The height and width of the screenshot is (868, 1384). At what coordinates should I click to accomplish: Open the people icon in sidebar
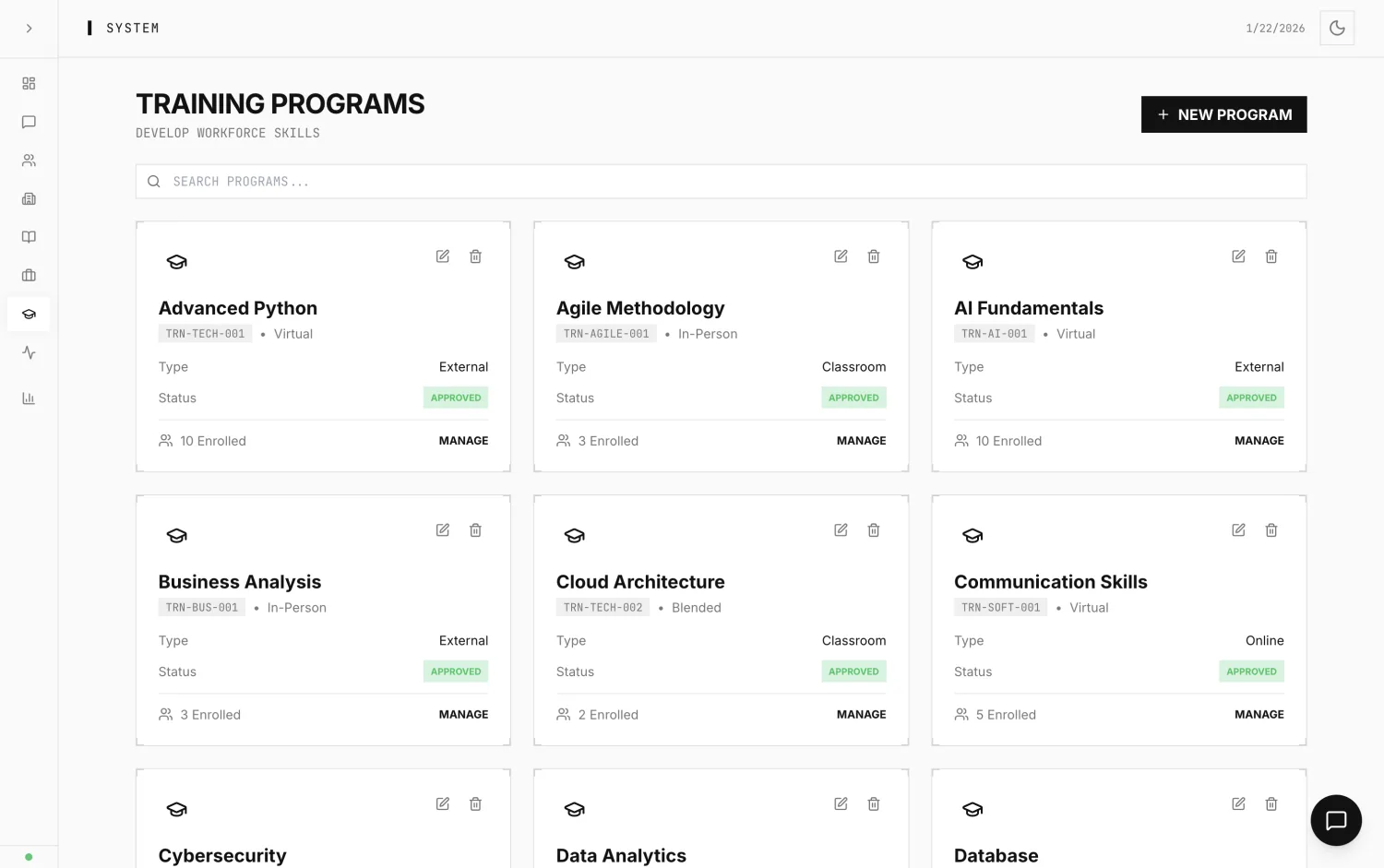(29, 161)
